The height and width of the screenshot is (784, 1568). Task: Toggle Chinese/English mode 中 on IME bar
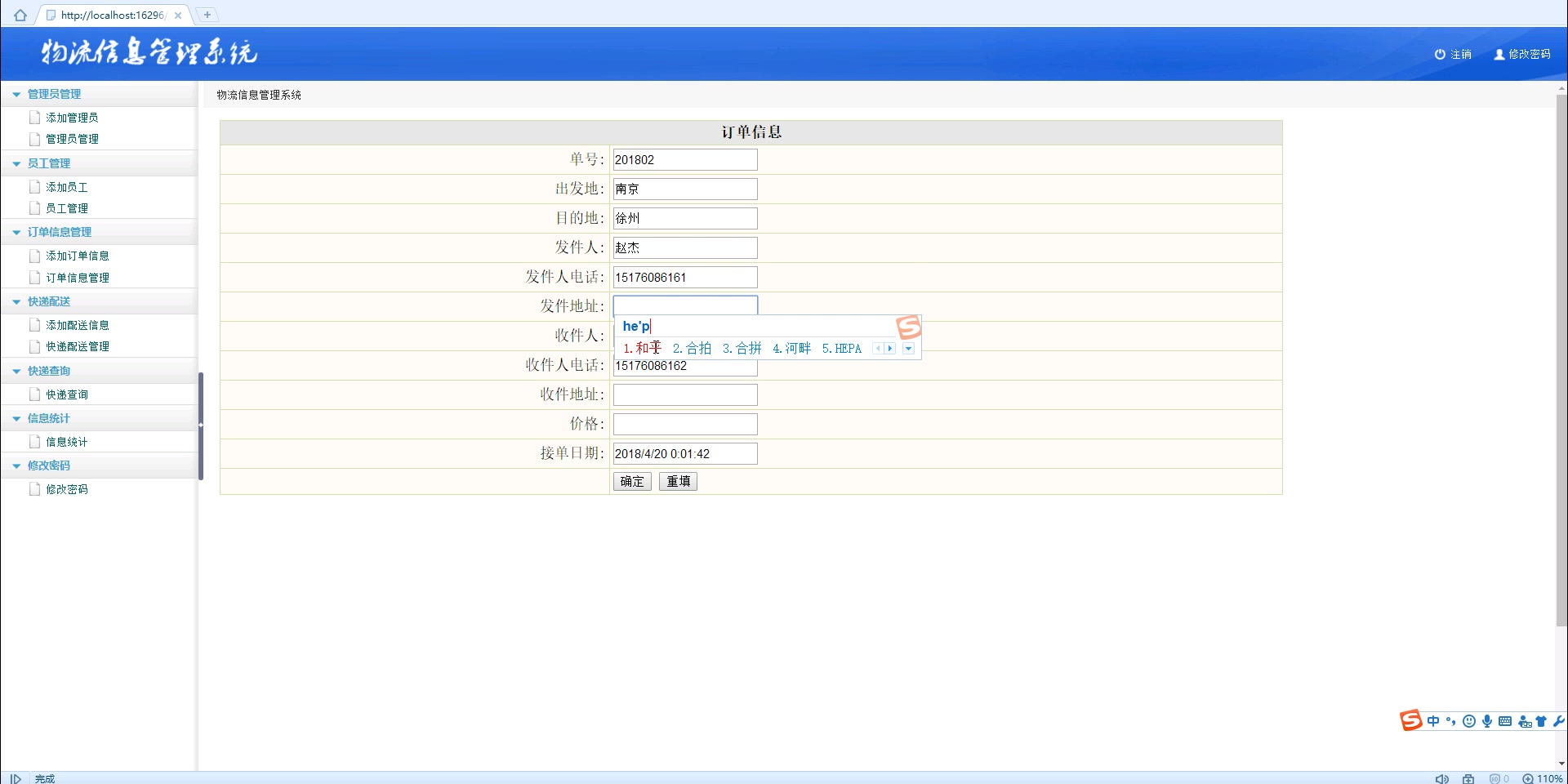[1433, 721]
